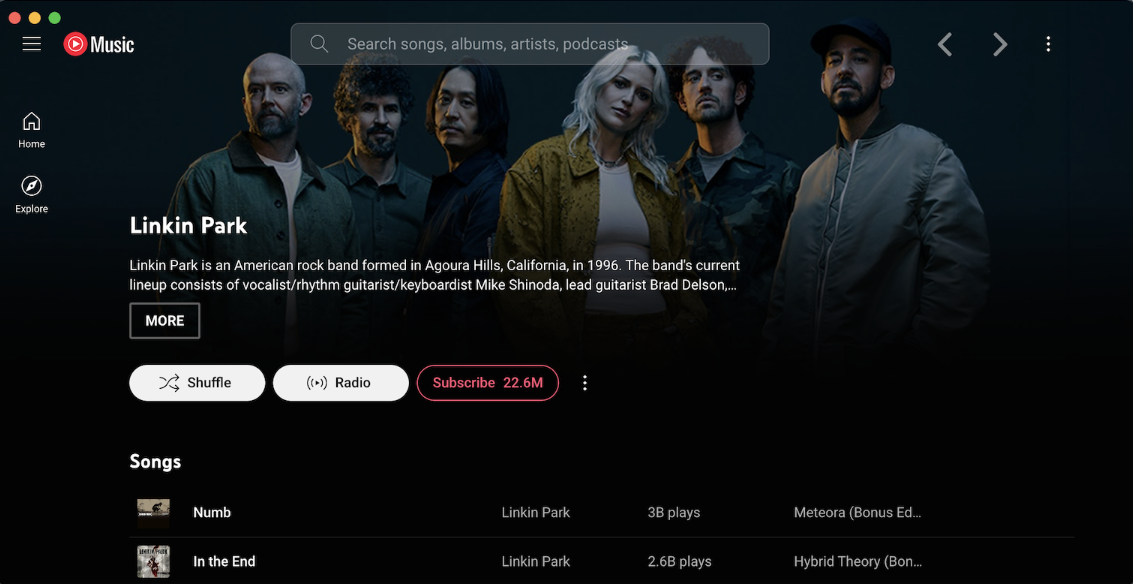The image size is (1133, 584).
Task: Open the hamburger guide menu
Action: pos(32,44)
